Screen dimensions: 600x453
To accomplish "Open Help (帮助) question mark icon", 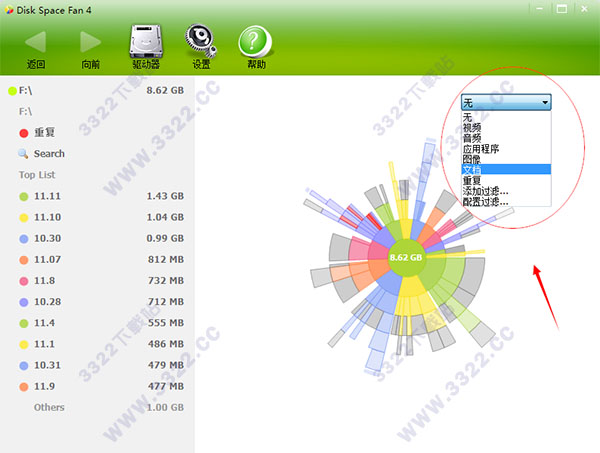I will pos(255,41).
